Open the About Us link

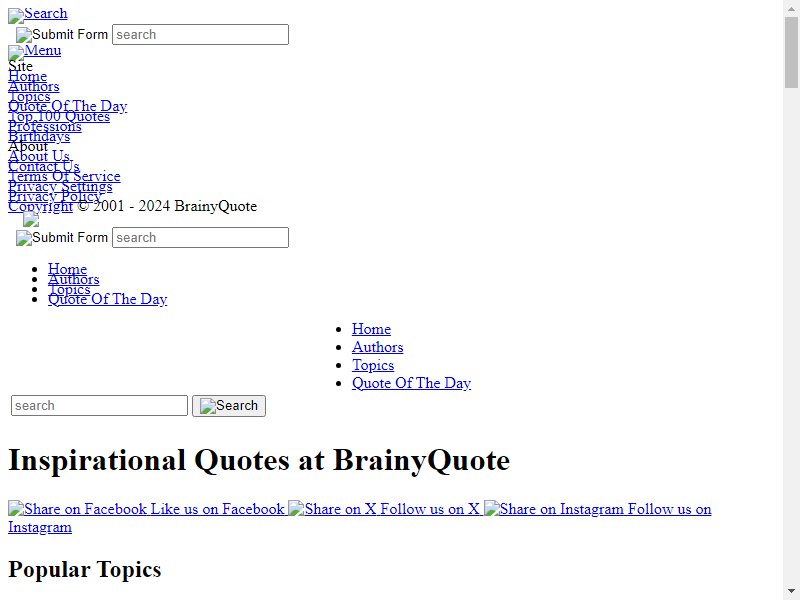point(39,156)
